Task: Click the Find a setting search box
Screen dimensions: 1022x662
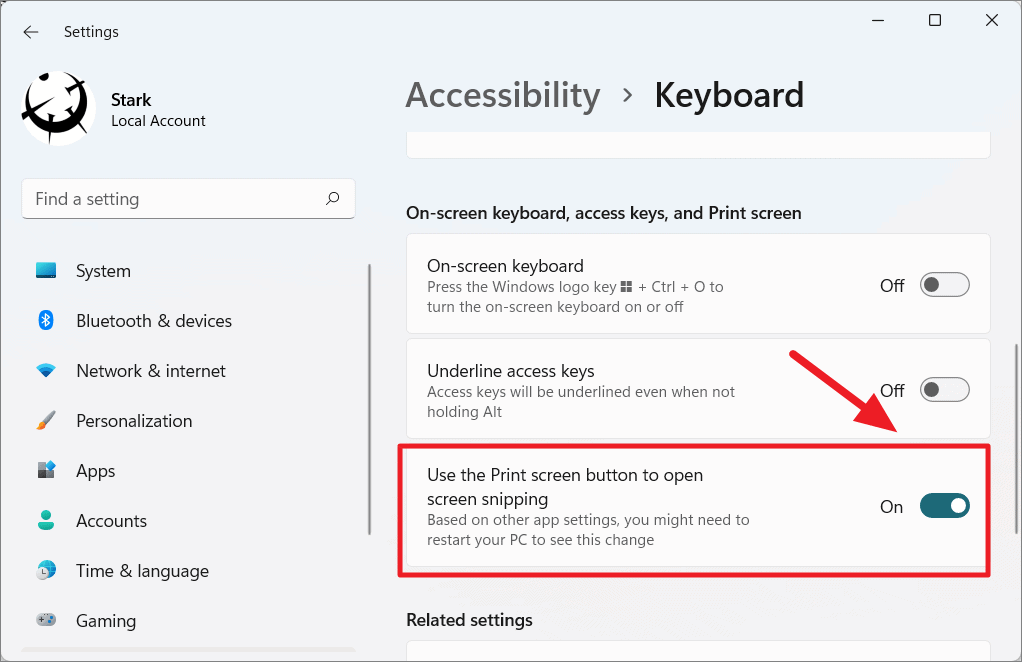Action: [x=175, y=199]
